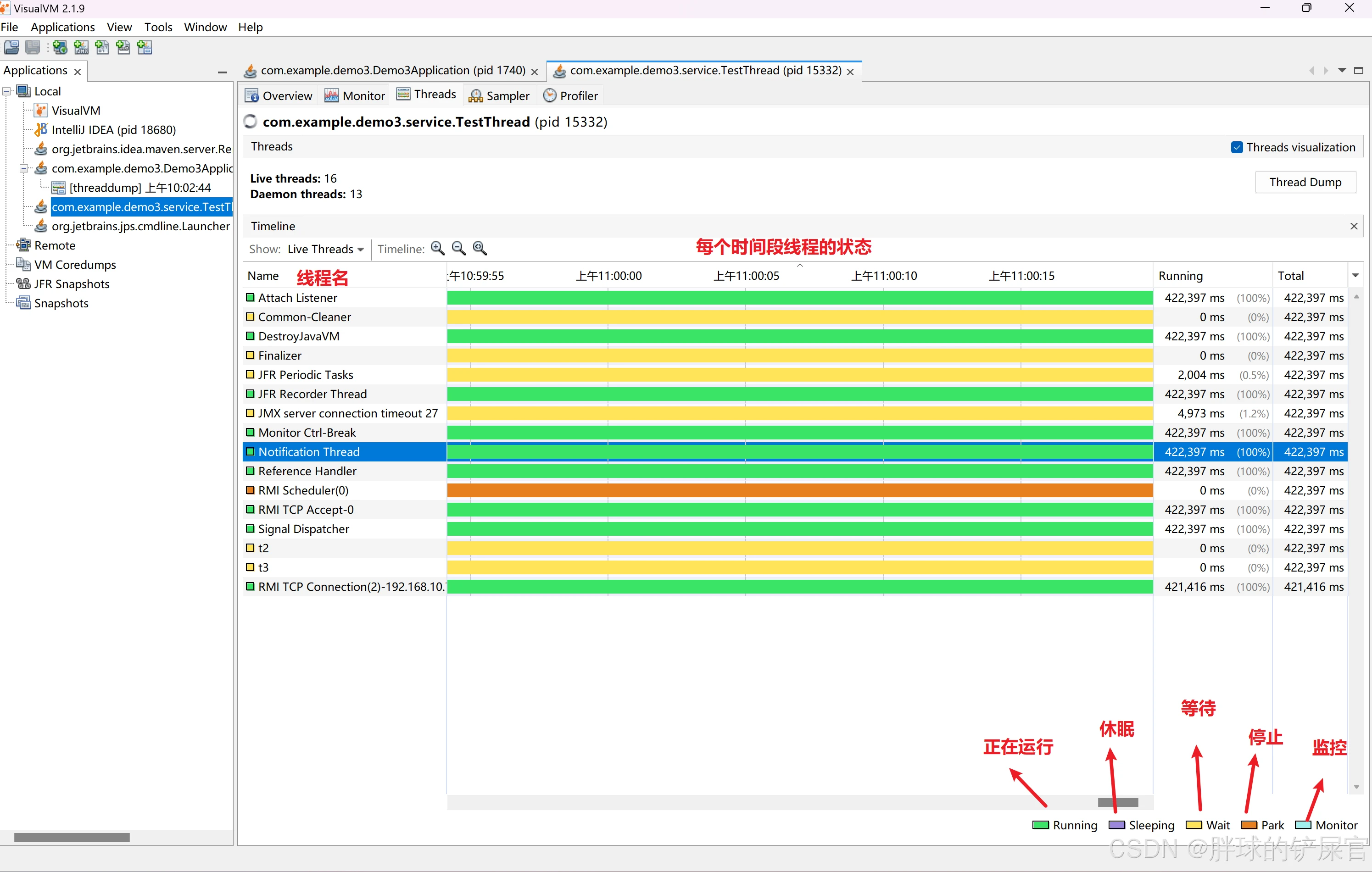Viewport: 1372px width, 872px height.
Task: Click the thread table scroll down arrow
Action: [1356, 787]
